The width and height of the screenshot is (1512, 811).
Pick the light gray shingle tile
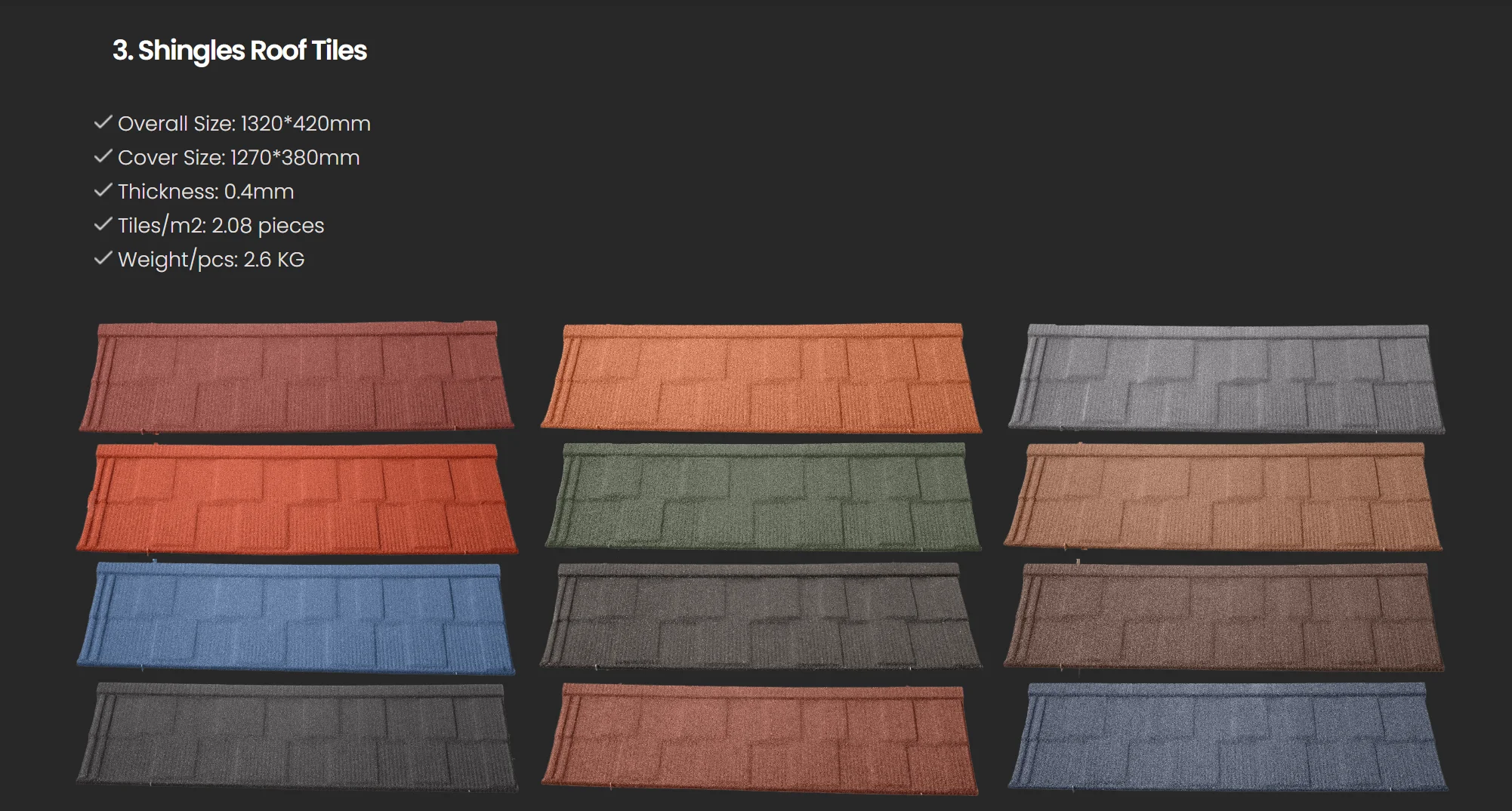point(1227,378)
